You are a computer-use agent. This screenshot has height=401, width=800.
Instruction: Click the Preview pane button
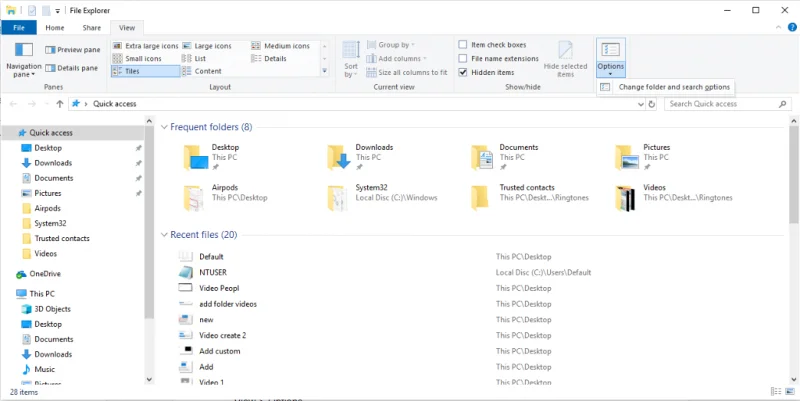click(x=72, y=49)
